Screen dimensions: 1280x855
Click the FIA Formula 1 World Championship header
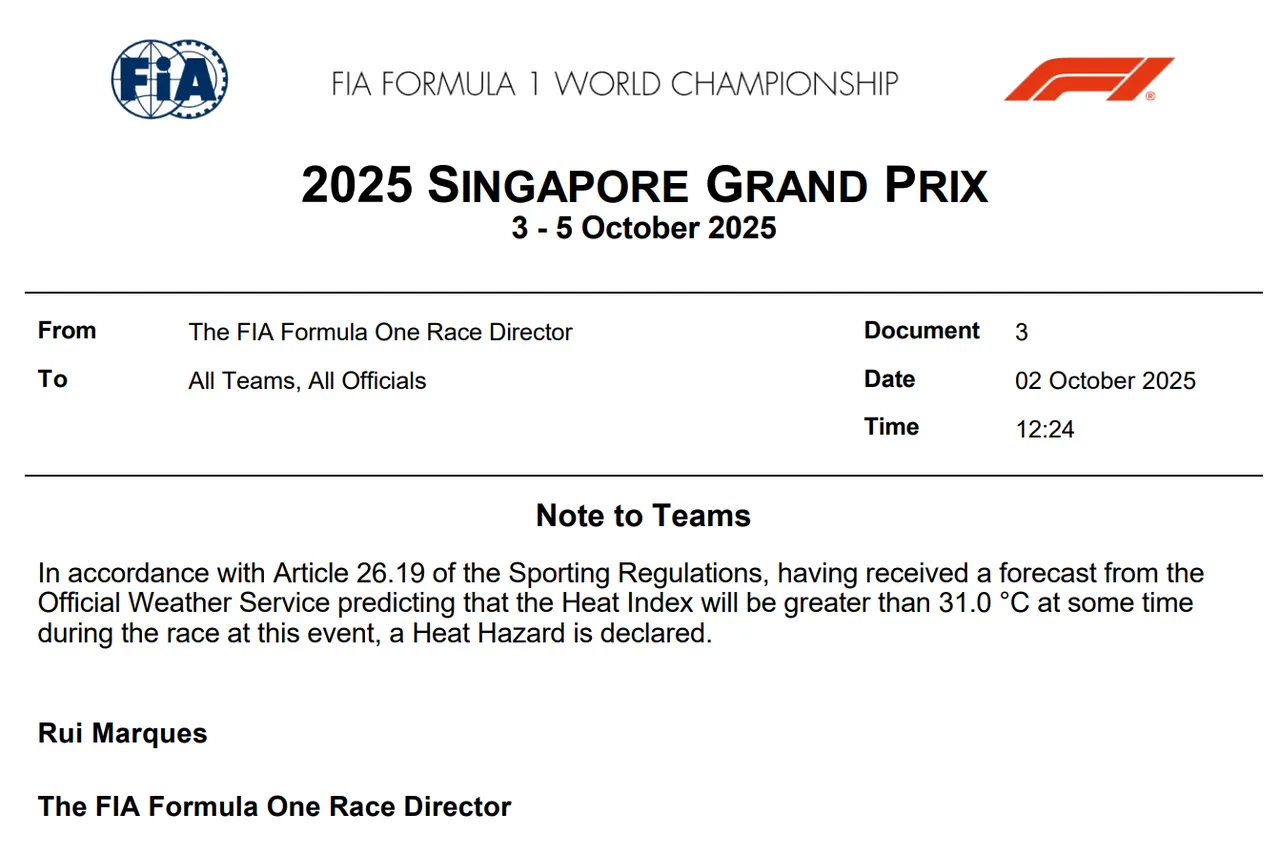(615, 83)
